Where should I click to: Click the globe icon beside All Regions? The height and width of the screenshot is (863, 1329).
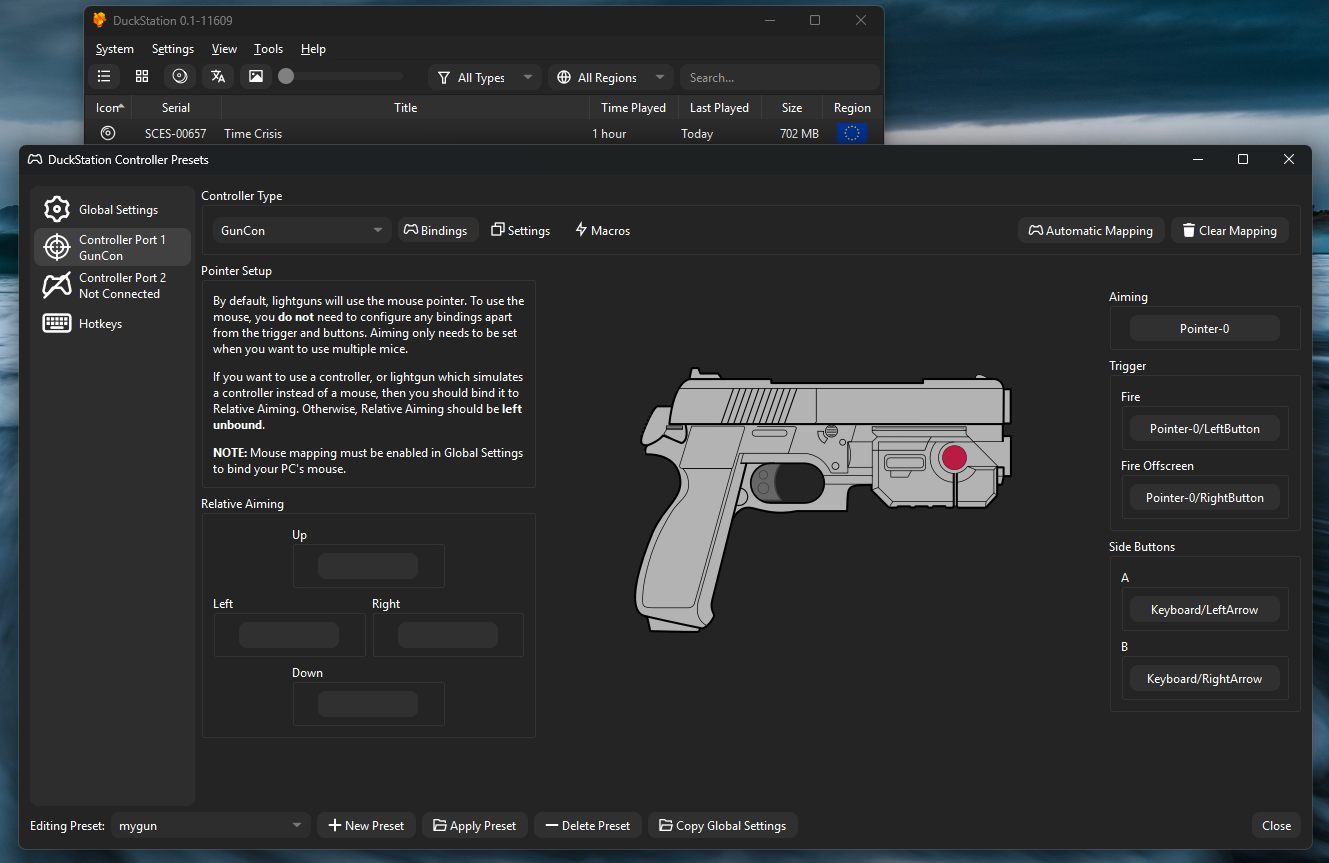[x=564, y=78]
